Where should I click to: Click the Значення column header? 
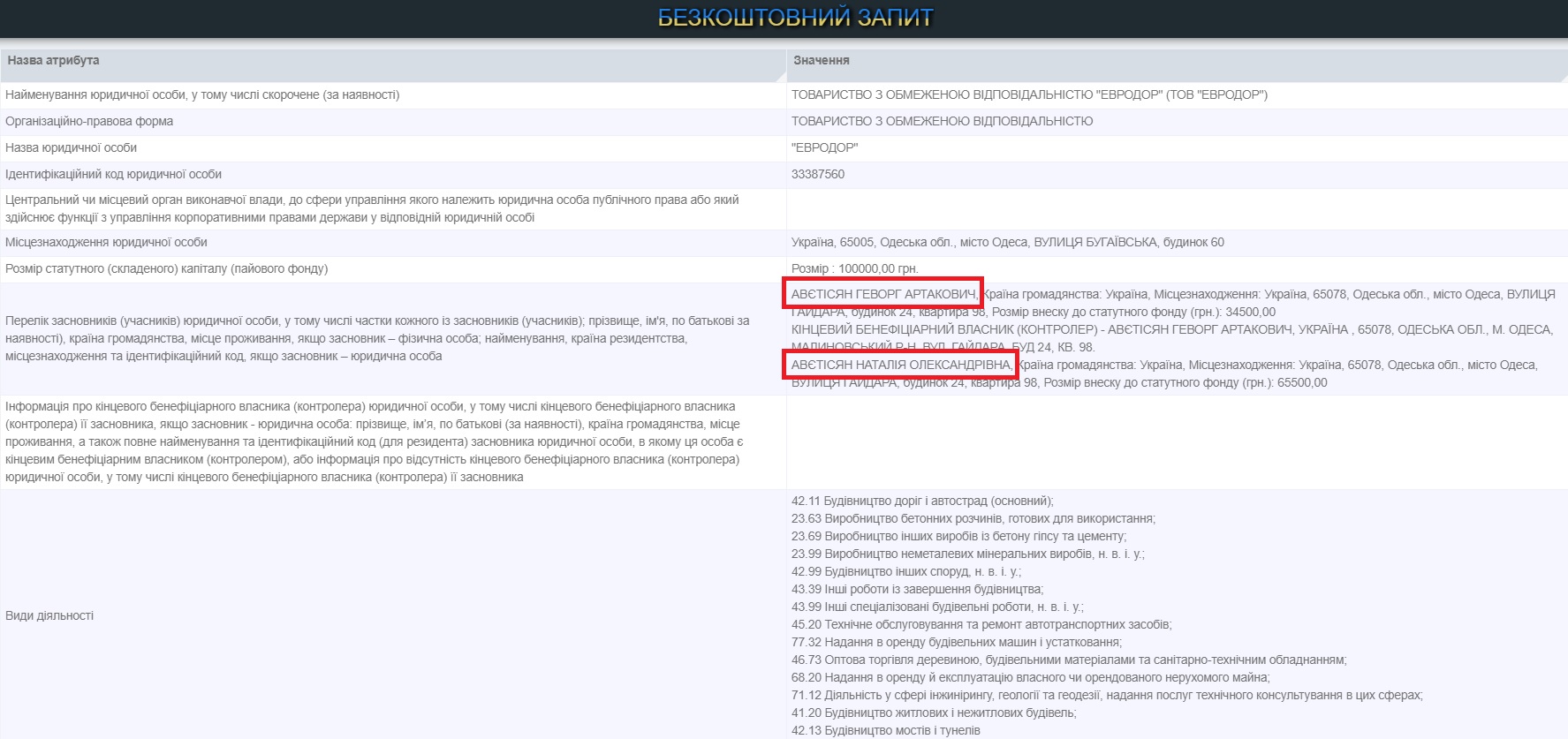click(821, 60)
